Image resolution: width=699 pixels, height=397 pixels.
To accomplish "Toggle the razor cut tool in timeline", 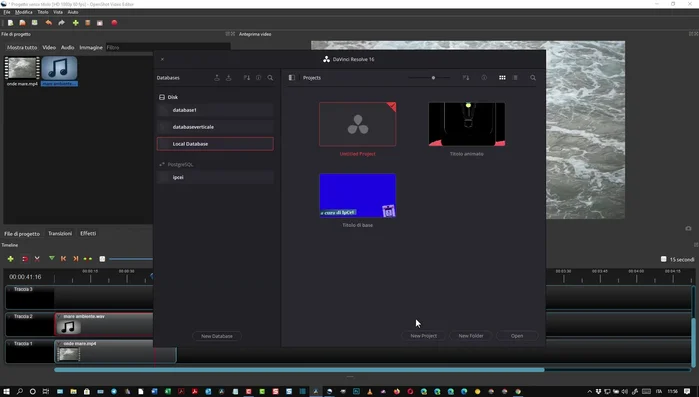I will pos(37,259).
